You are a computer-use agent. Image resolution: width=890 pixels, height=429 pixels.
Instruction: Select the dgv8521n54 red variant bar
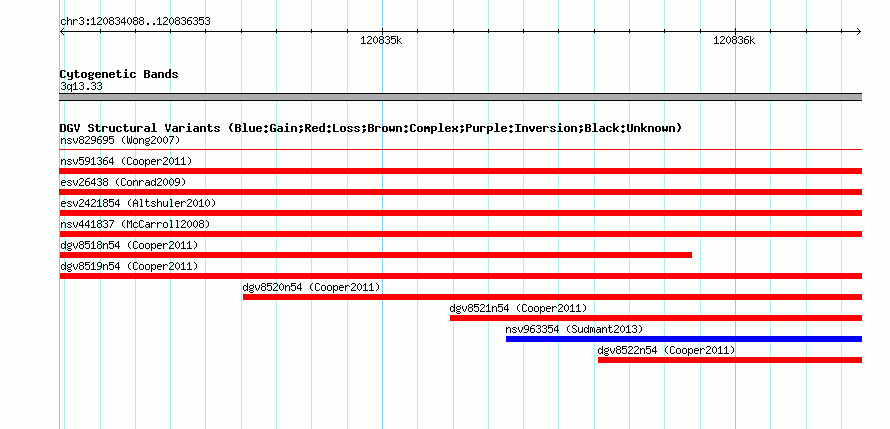656,318
